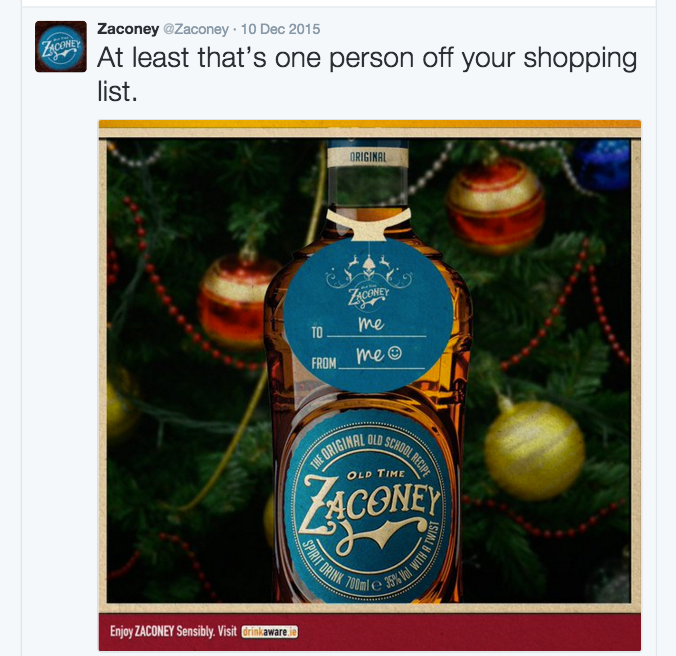The image size is (676, 656).
Task: Click the orange strip atop the image
Action: tap(369, 124)
